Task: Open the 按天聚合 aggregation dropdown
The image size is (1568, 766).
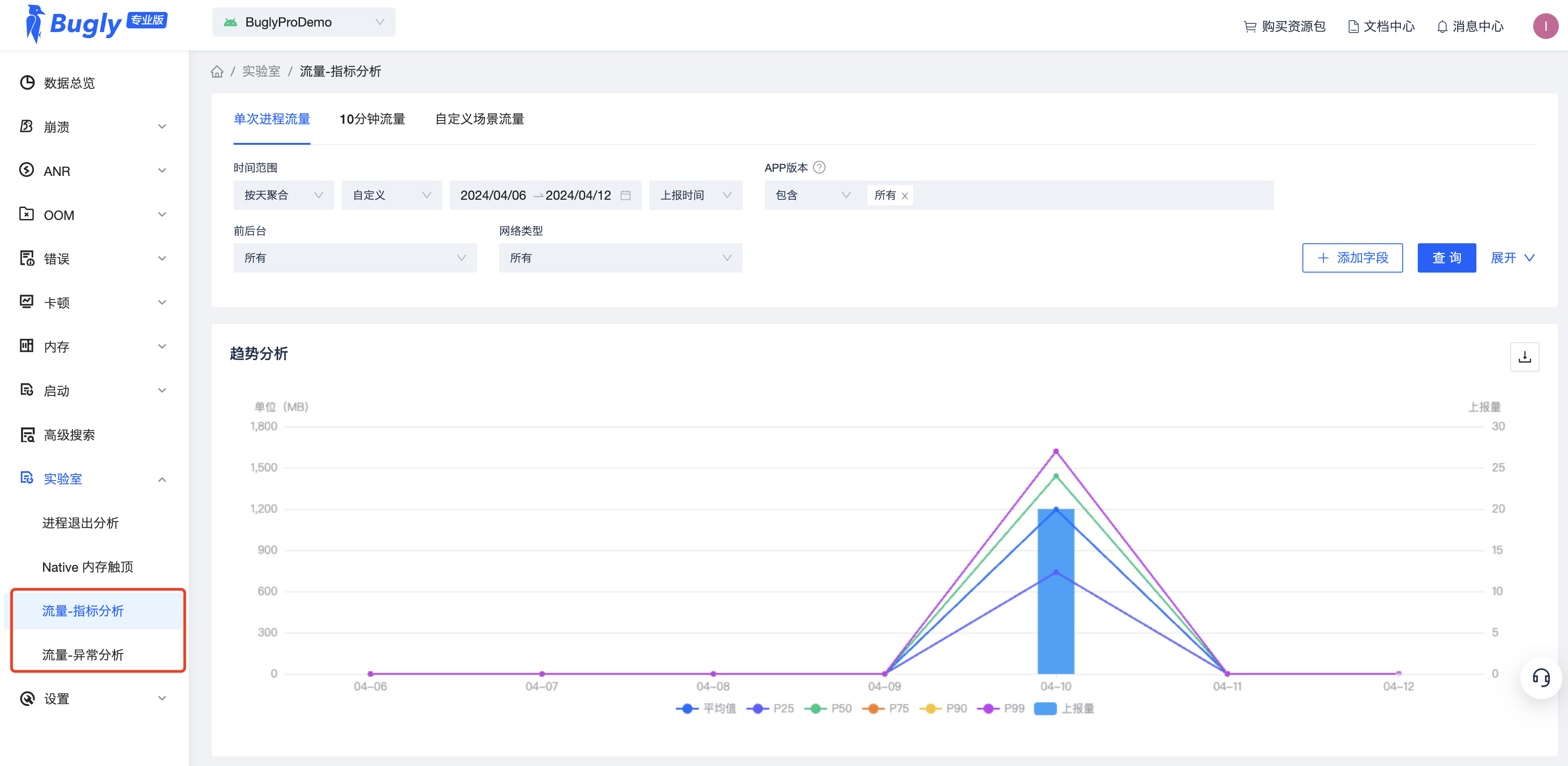Action: [283, 195]
